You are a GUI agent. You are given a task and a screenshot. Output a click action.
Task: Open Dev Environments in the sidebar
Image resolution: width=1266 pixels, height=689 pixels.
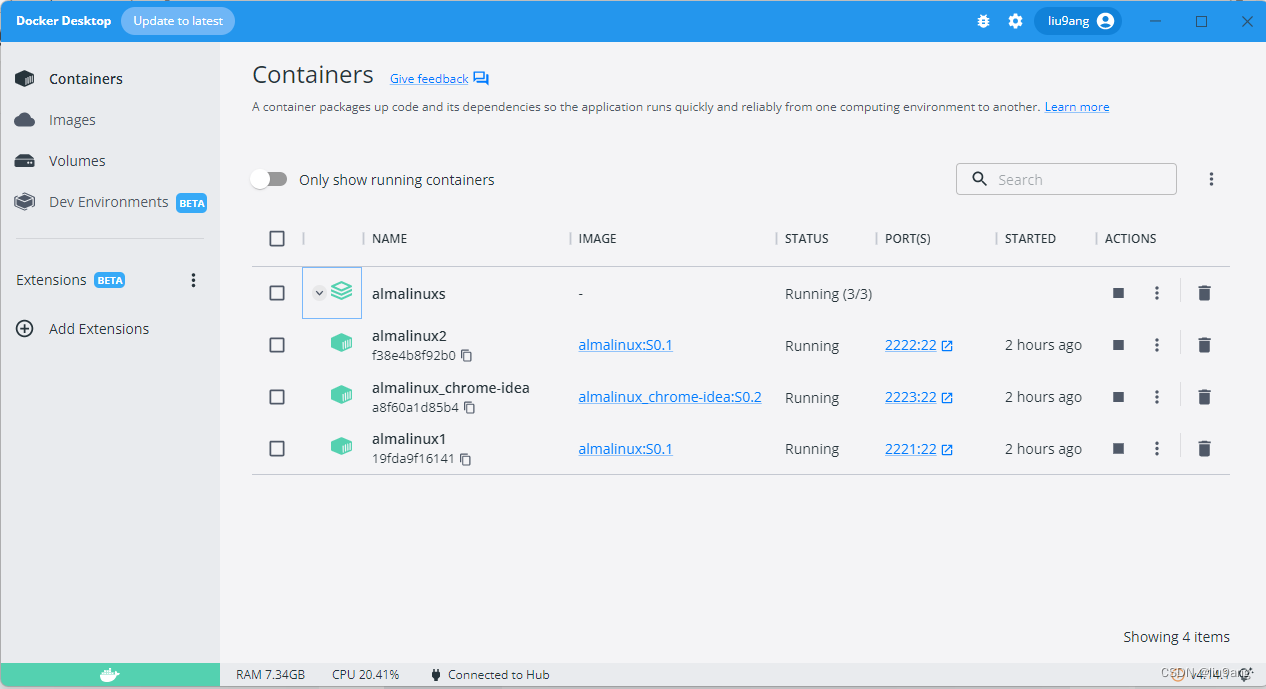click(x=110, y=202)
